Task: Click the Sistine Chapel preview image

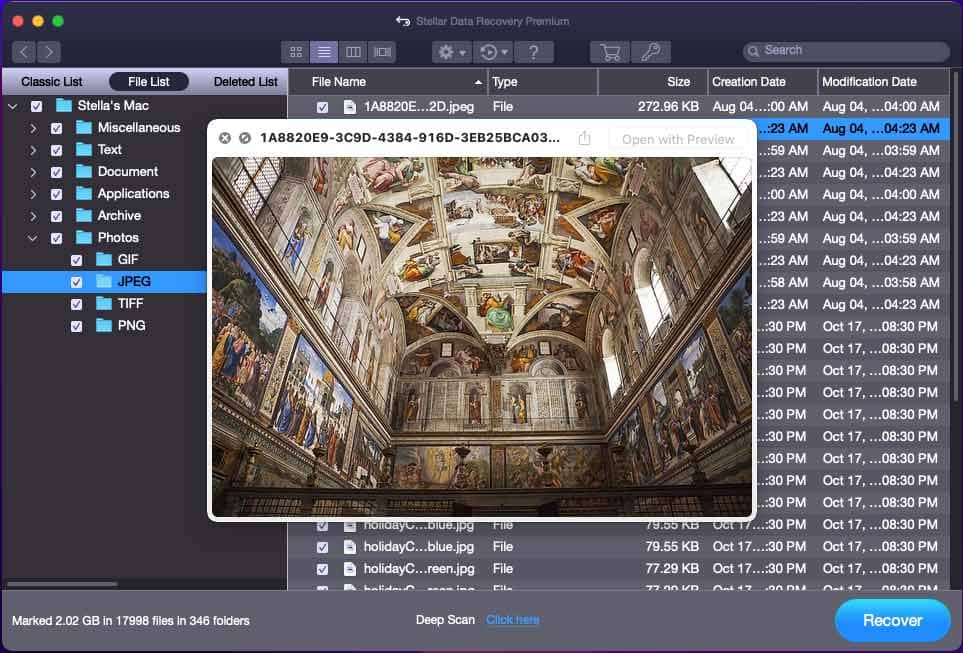Action: pyautogui.click(x=482, y=337)
